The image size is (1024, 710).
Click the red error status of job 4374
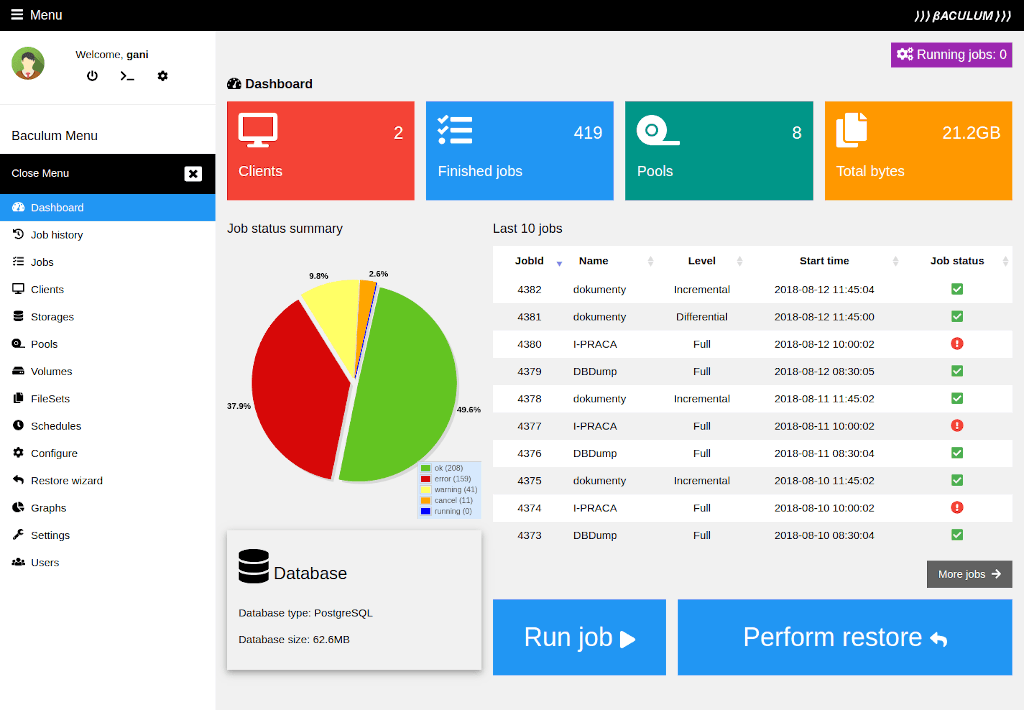click(957, 508)
